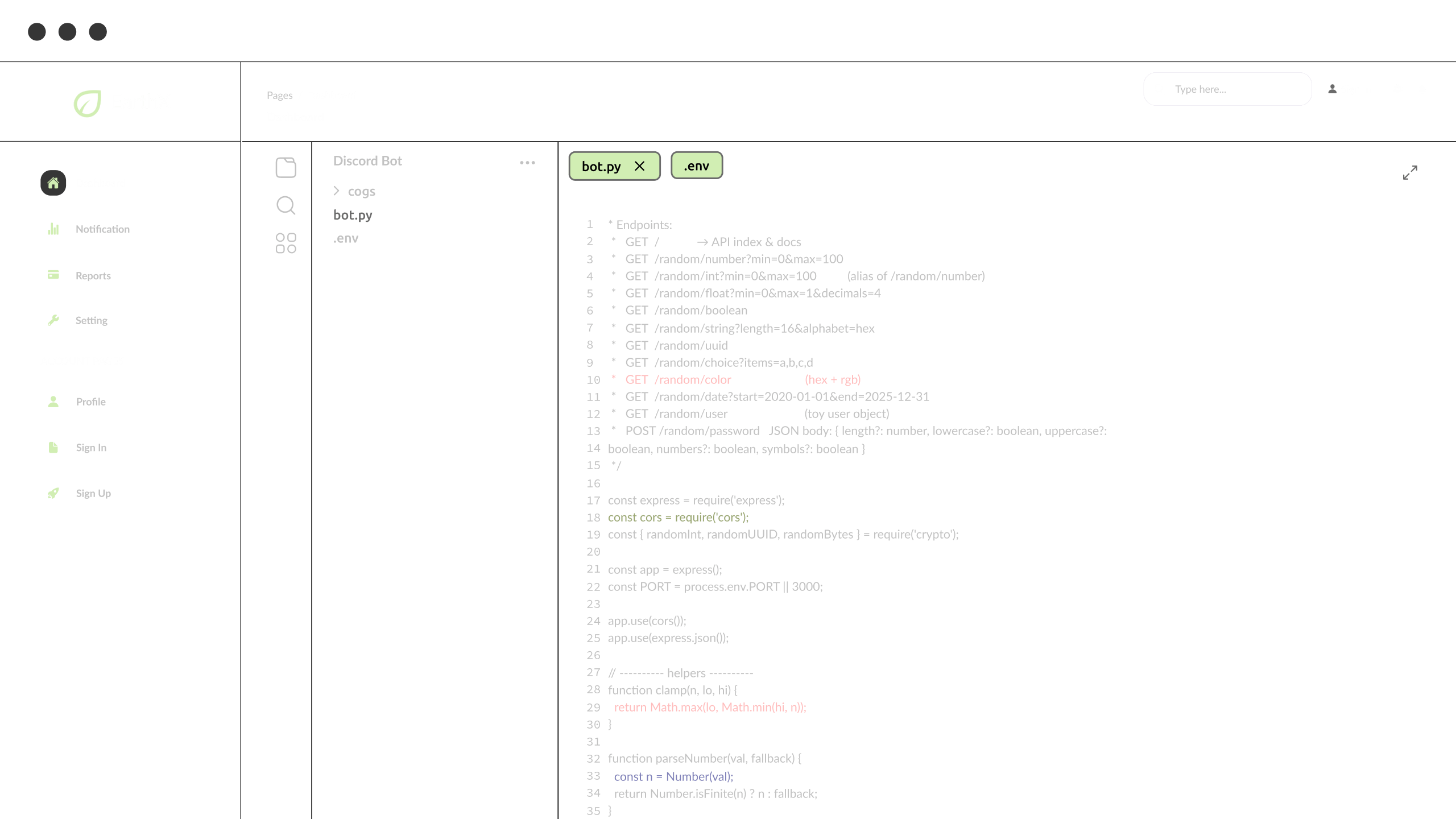The image size is (1456, 819).
Task: Open the Reports sidebar item
Action: (x=93, y=276)
